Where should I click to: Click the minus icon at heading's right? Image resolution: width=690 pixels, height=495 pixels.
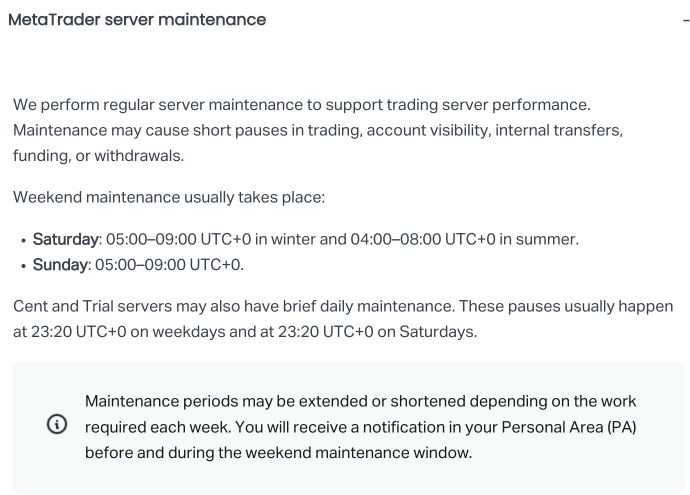coord(686,20)
